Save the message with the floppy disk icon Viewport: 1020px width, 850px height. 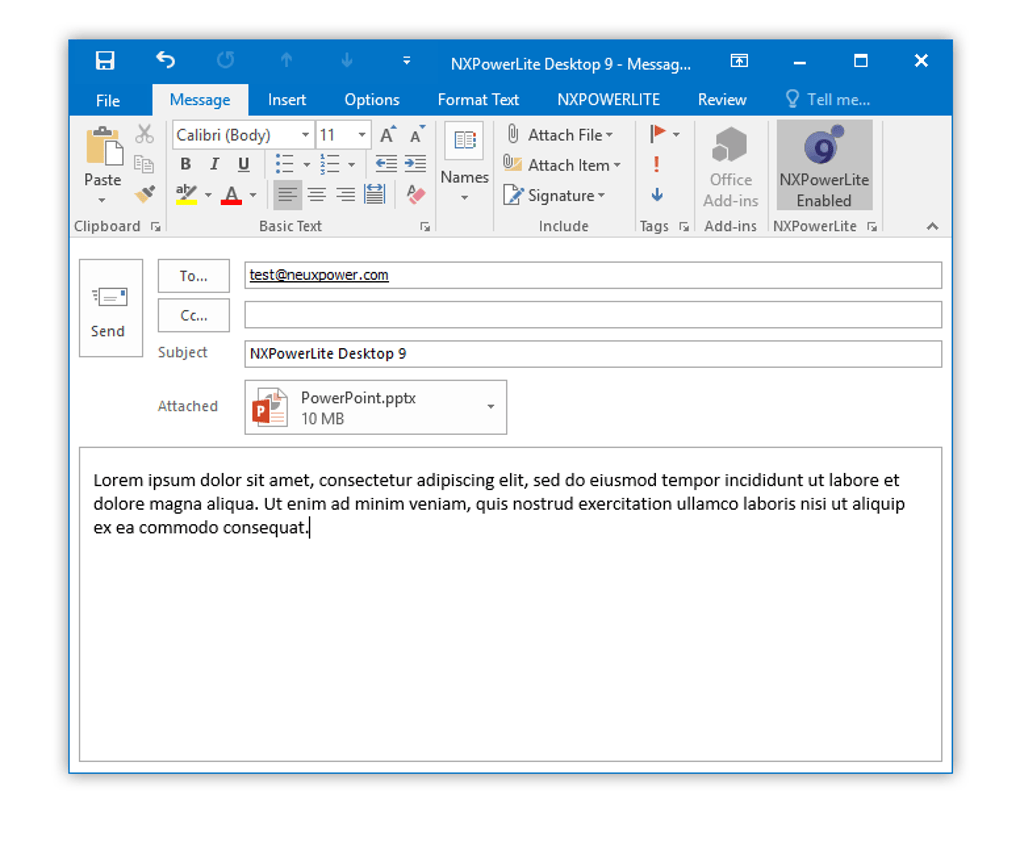[x=105, y=60]
